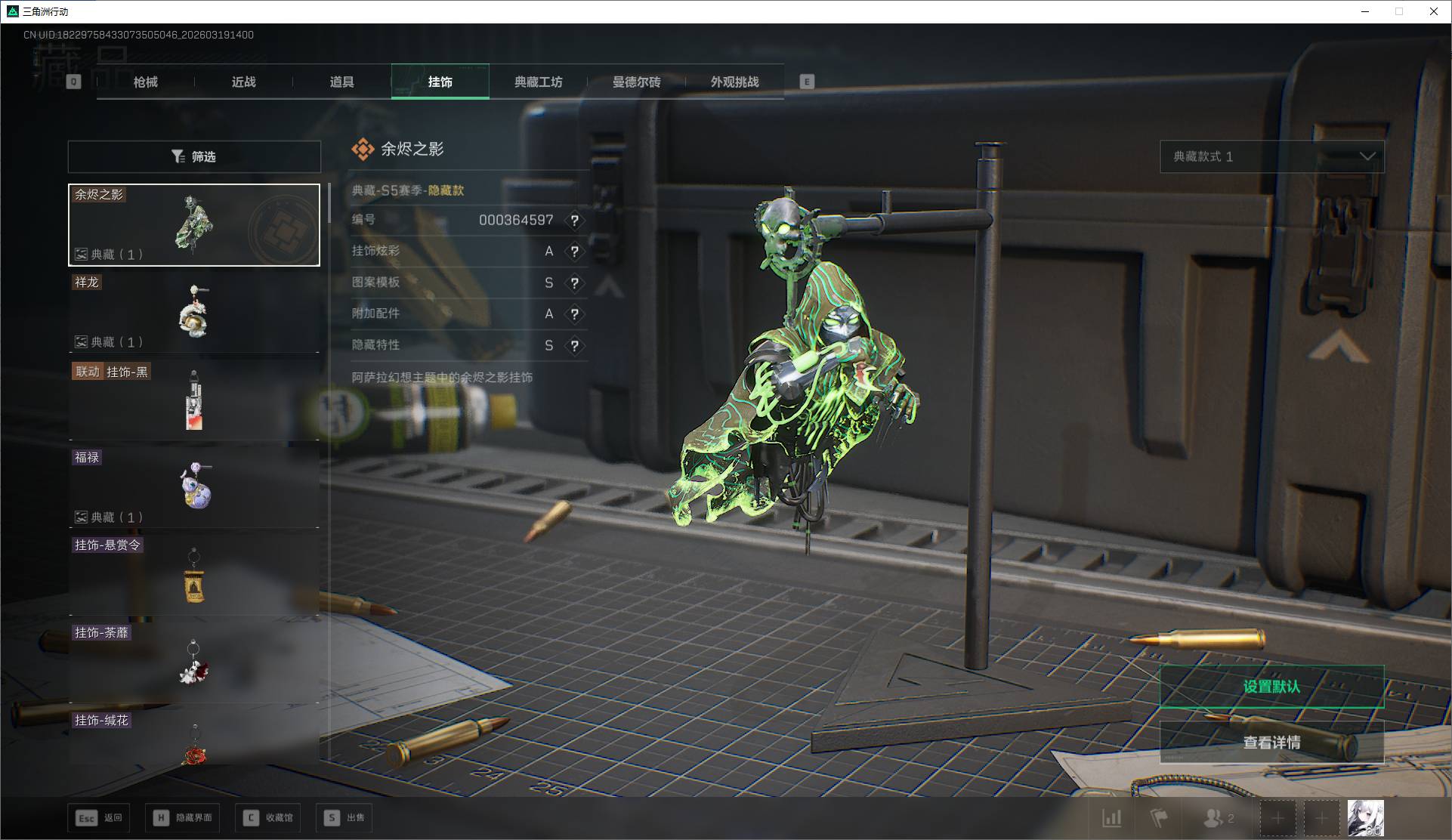Image resolution: width=1452 pixels, height=840 pixels.
Task: Click the H 隐藏界面 button
Action: pyautogui.click(x=184, y=817)
